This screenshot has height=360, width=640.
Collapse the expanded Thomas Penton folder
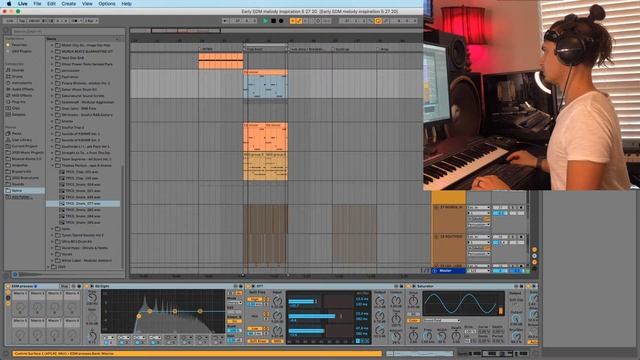[52, 165]
